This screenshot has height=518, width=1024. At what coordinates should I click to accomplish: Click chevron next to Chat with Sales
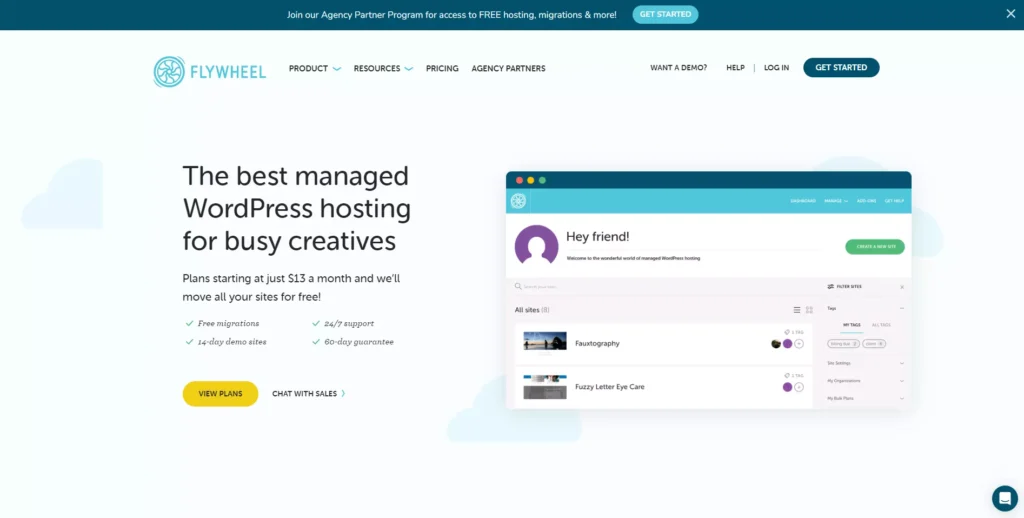tap(344, 394)
